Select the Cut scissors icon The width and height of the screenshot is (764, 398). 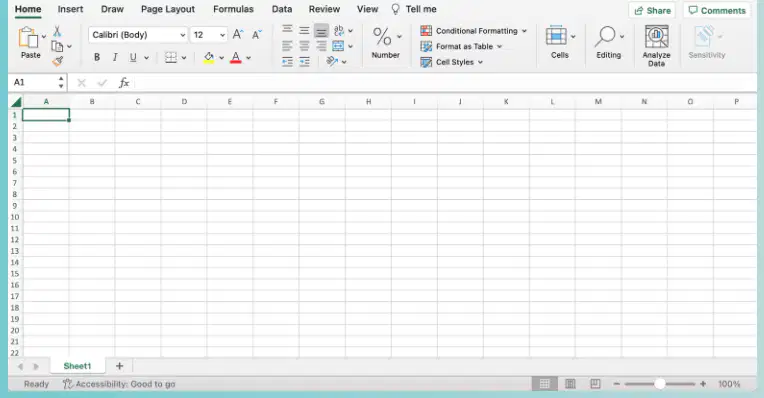(x=57, y=32)
